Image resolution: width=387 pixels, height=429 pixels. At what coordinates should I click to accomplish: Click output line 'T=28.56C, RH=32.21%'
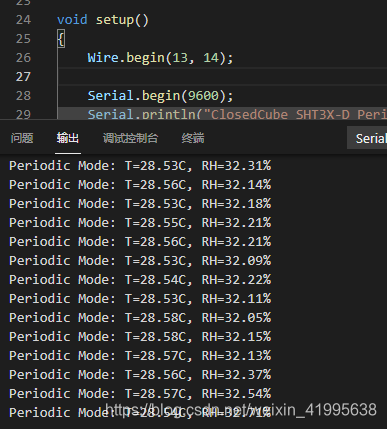pos(140,242)
